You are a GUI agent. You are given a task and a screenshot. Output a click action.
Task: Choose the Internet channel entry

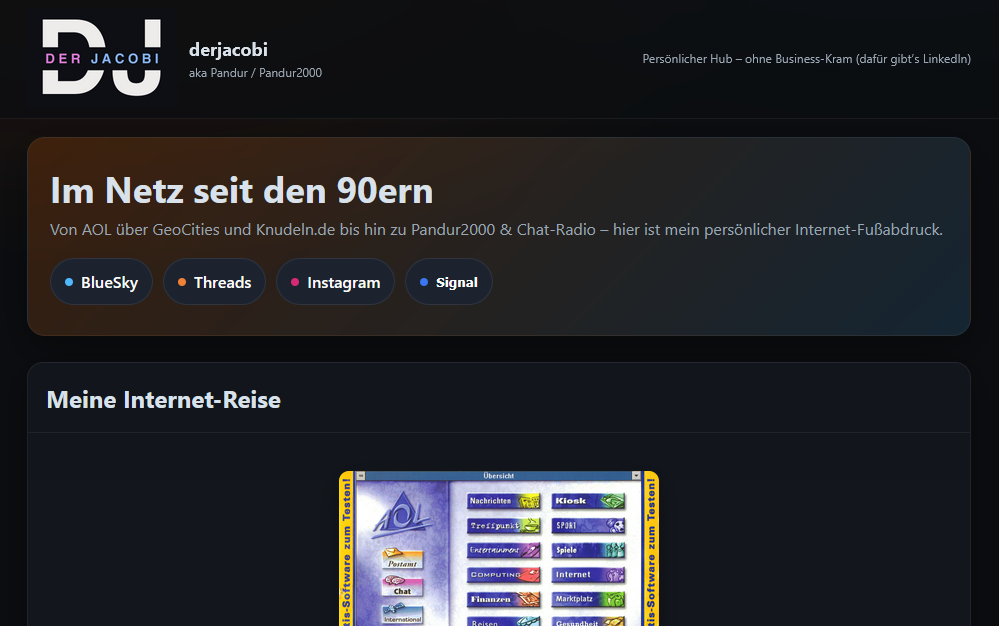(589, 575)
